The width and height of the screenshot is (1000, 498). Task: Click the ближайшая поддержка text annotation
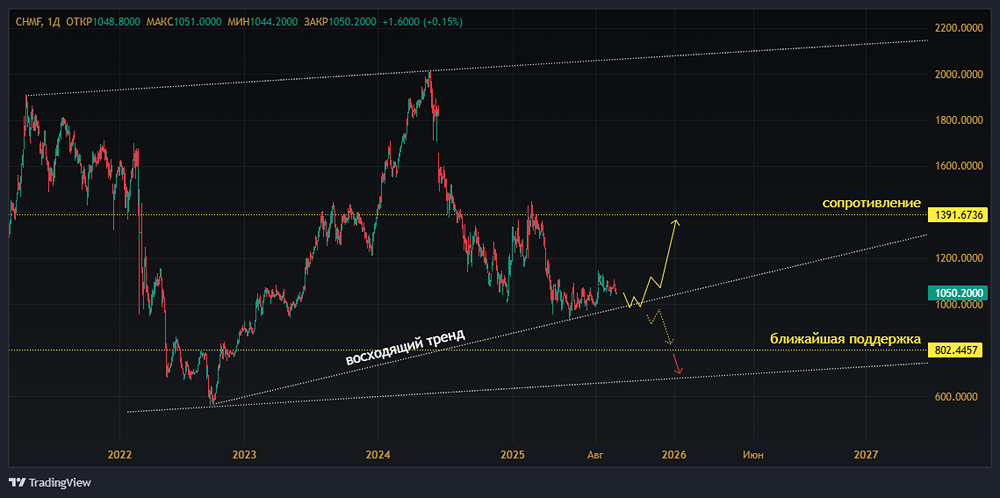[846, 339]
